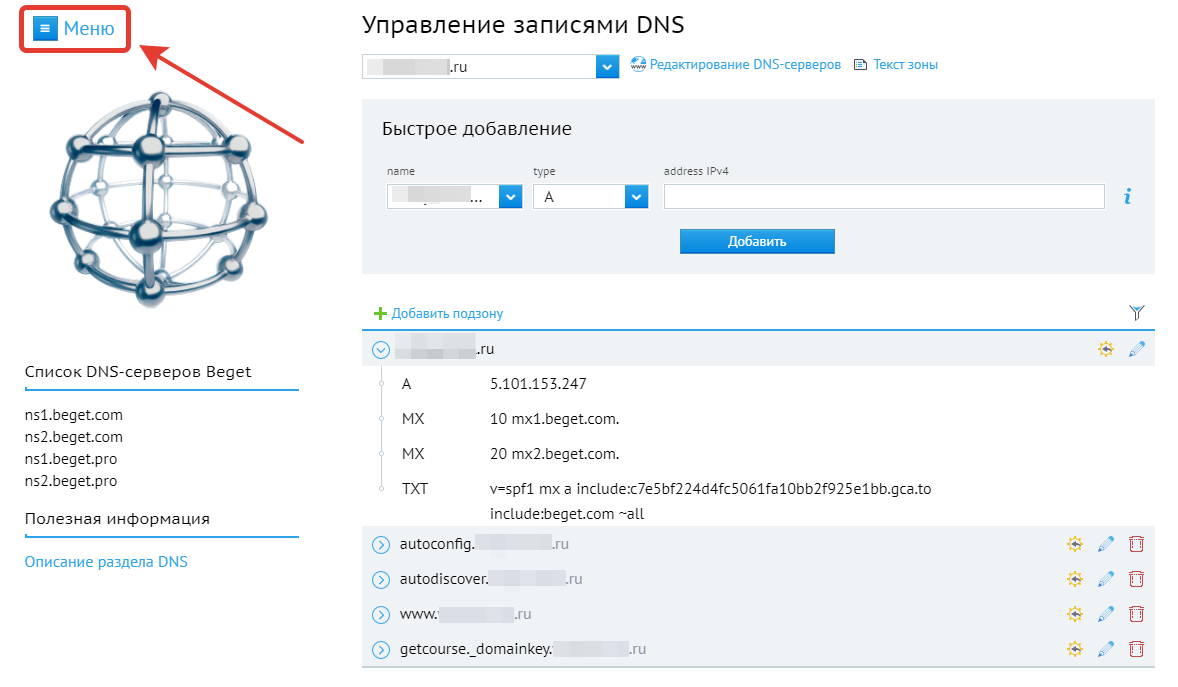Expand the getcourse._domainkey row

point(381,649)
